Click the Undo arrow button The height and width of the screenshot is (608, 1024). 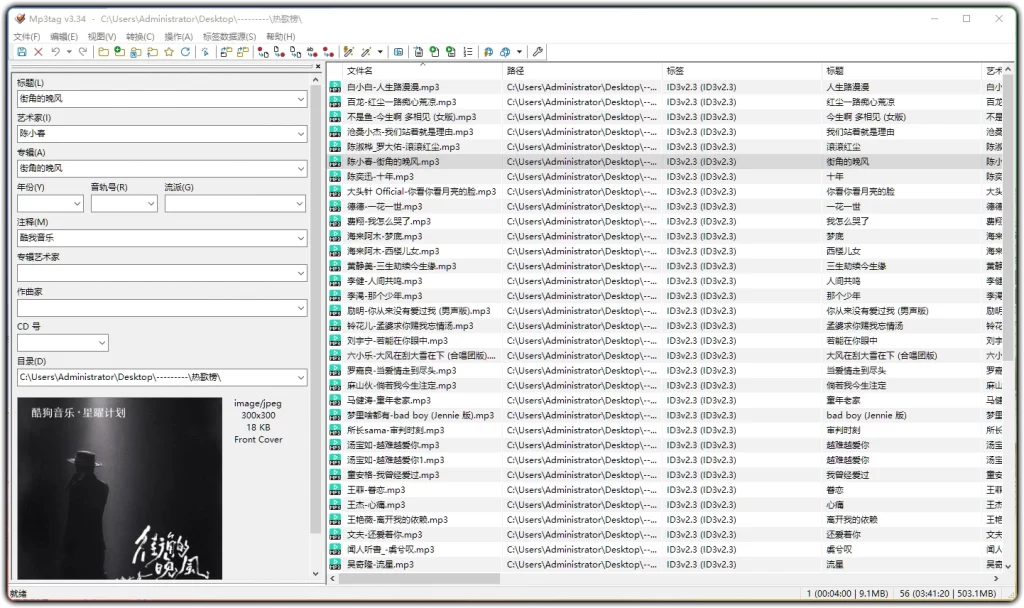point(54,51)
